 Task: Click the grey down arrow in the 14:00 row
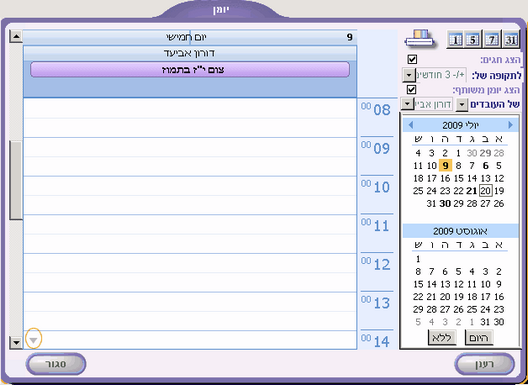(33, 341)
